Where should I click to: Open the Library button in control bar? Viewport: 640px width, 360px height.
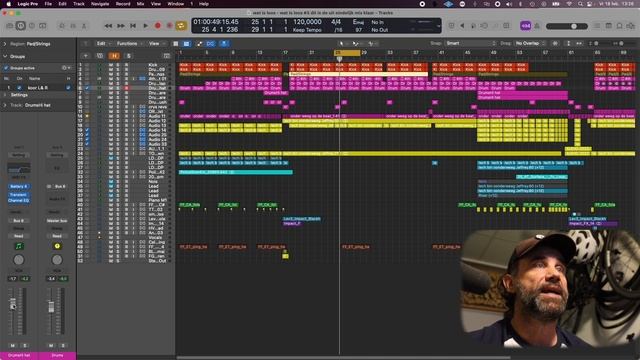pyautogui.click(x=10, y=26)
